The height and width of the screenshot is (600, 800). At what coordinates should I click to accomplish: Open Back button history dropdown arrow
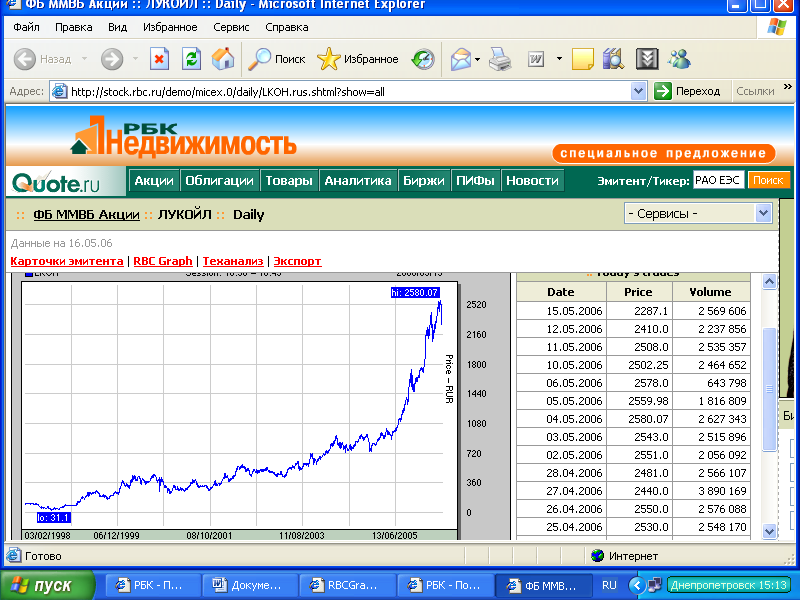click(x=84, y=59)
